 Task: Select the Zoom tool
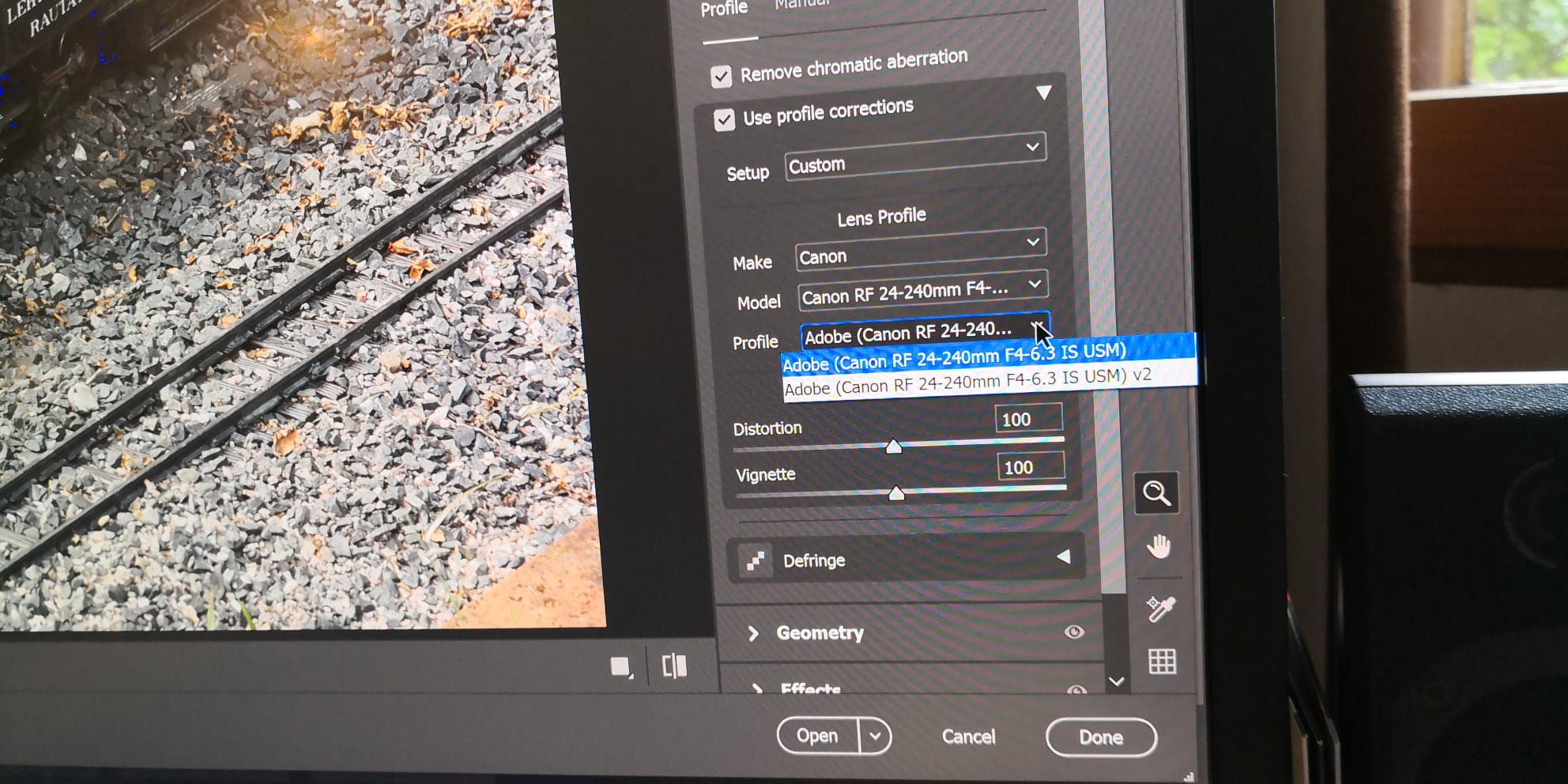click(1157, 494)
